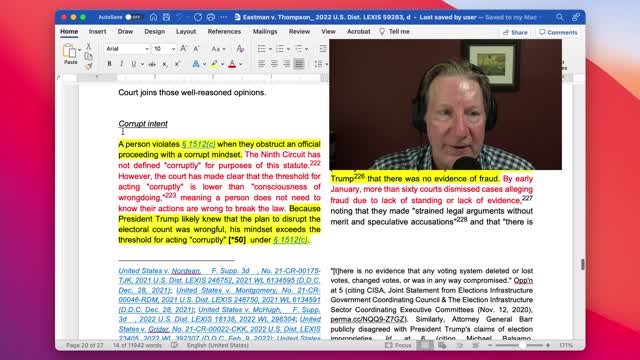The image size is (640, 360).
Task: Switch to Focus mode in status bar
Action: pyautogui.click(x=398, y=345)
